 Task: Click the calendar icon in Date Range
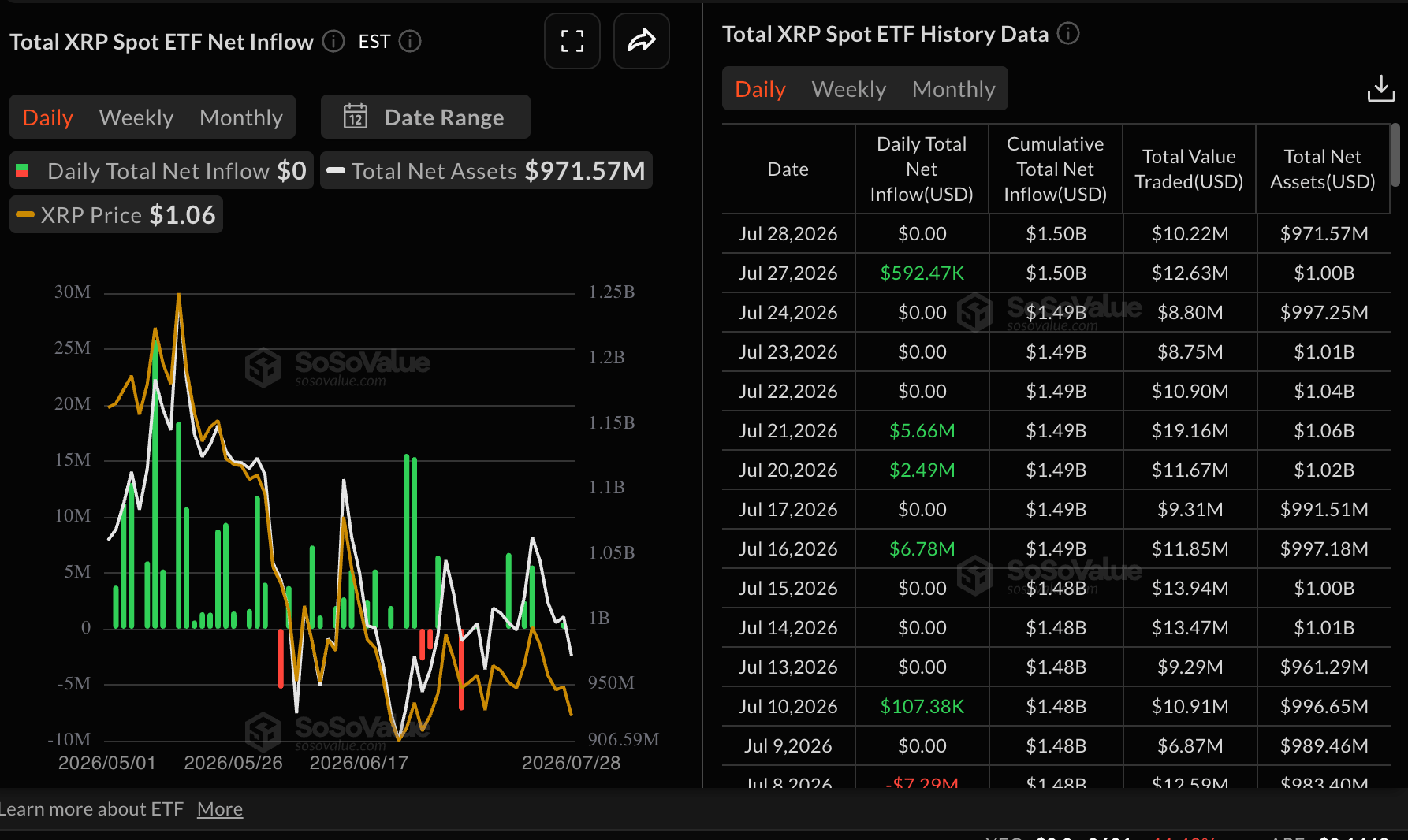click(x=356, y=117)
